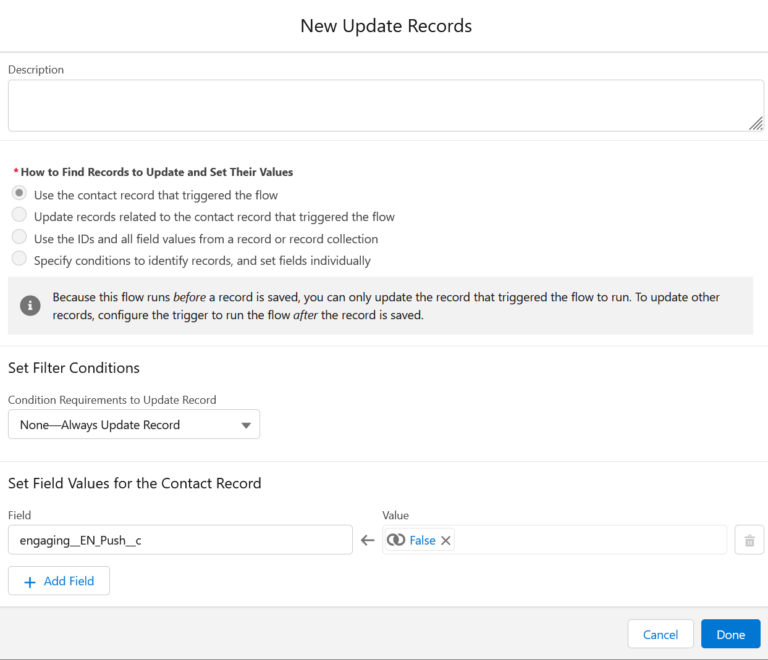768x660 pixels.
Task: Delete the field row with trash icon
Action: pos(749,540)
